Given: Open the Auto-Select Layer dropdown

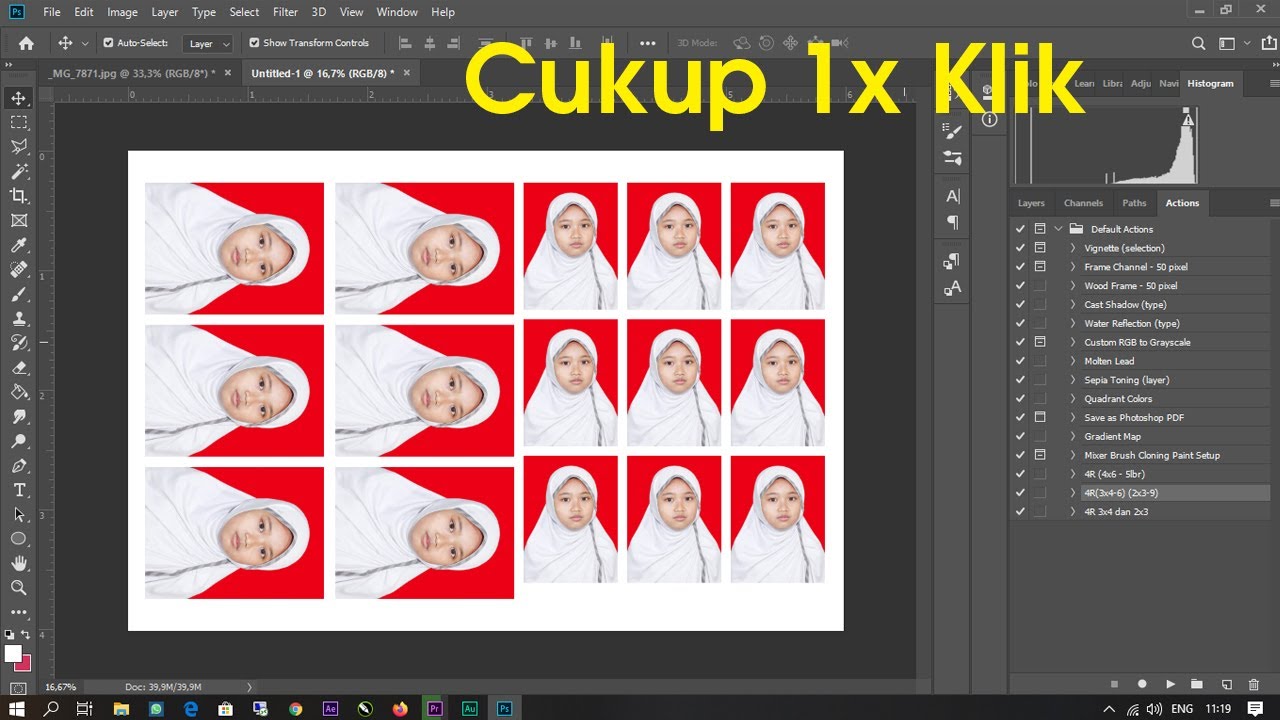Looking at the screenshot, I should 210,43.
